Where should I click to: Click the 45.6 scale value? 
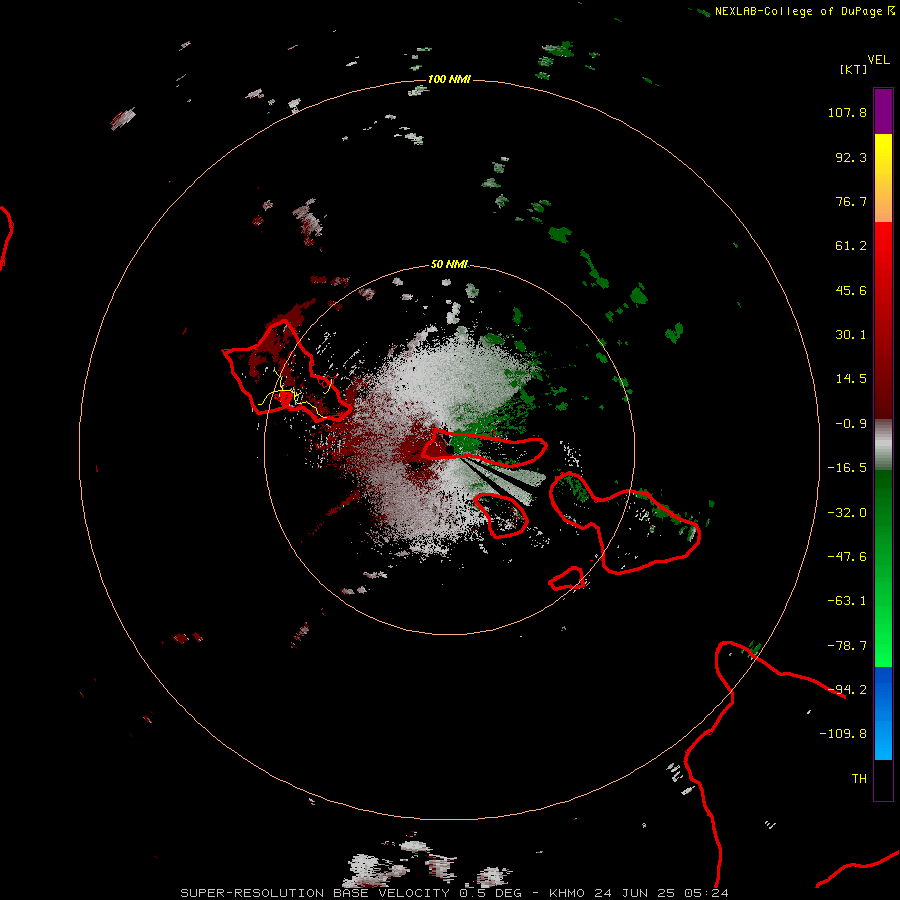(x=851, y=290)
